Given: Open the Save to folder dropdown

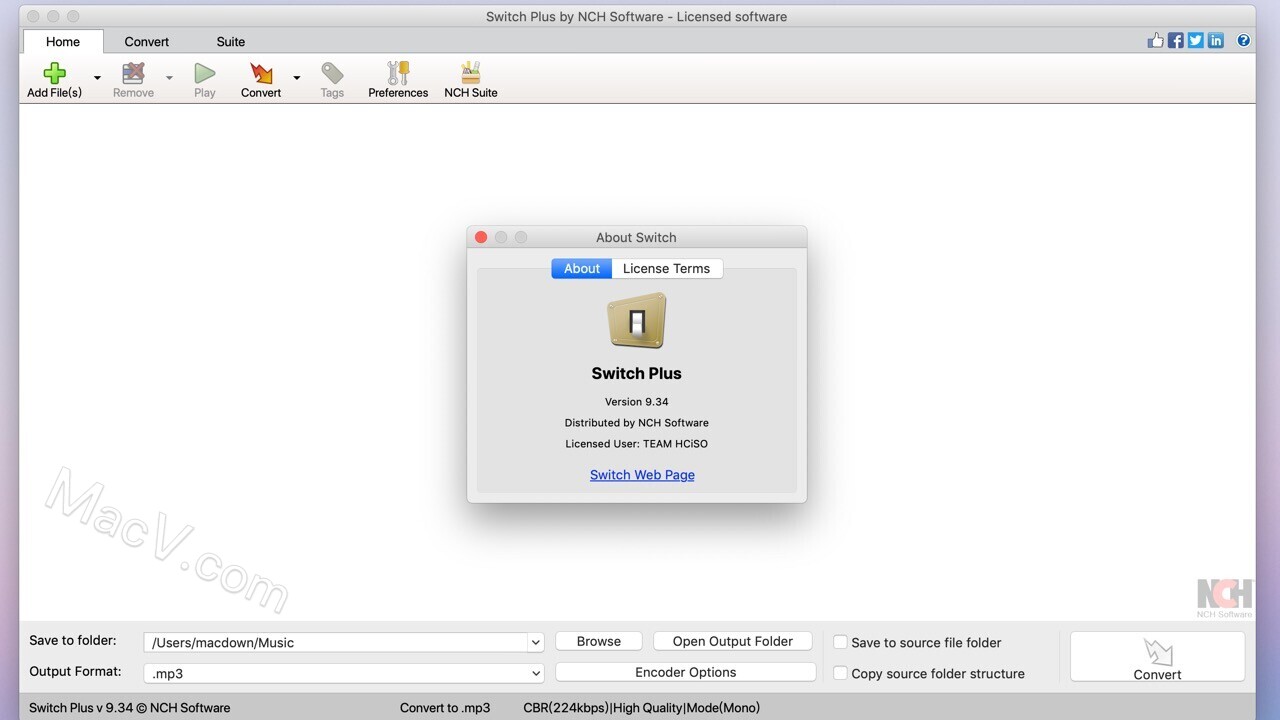Looking at the screenshot, I should pyautogui.click(x=536, y=643).
